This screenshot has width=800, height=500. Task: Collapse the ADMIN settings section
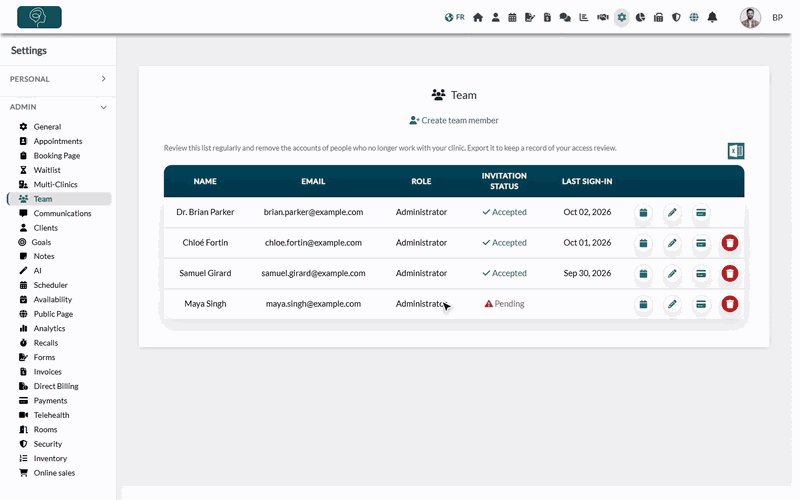(x=58, y=107)
